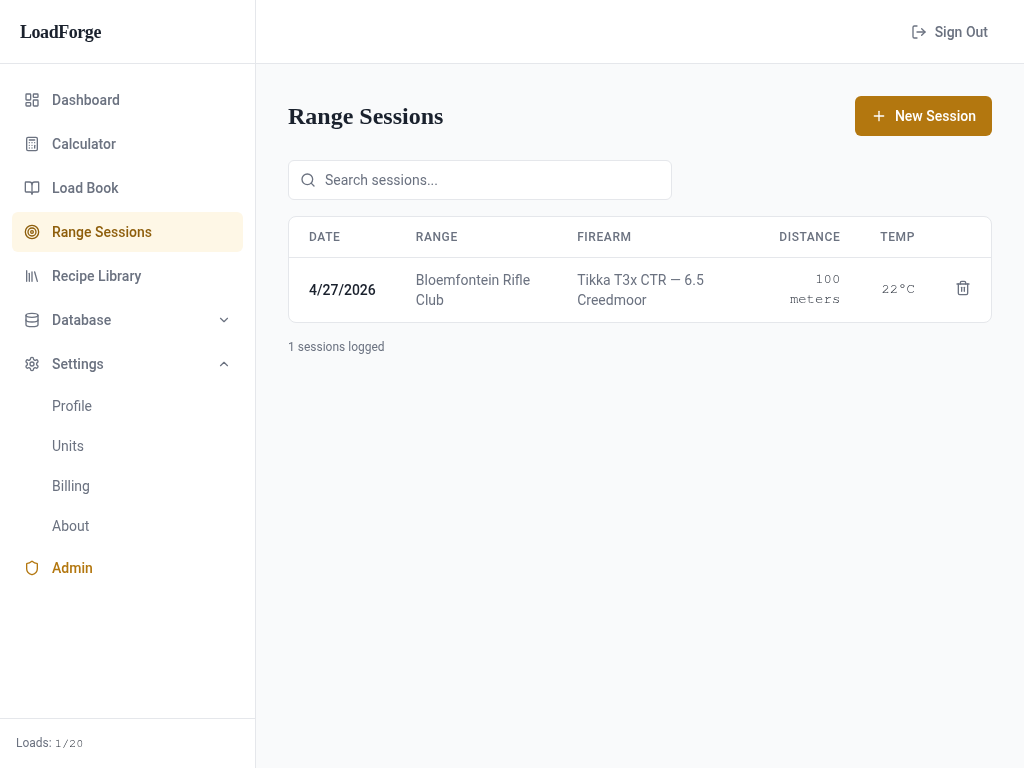Click the Recipe Library shelf icon

point(32,276)
